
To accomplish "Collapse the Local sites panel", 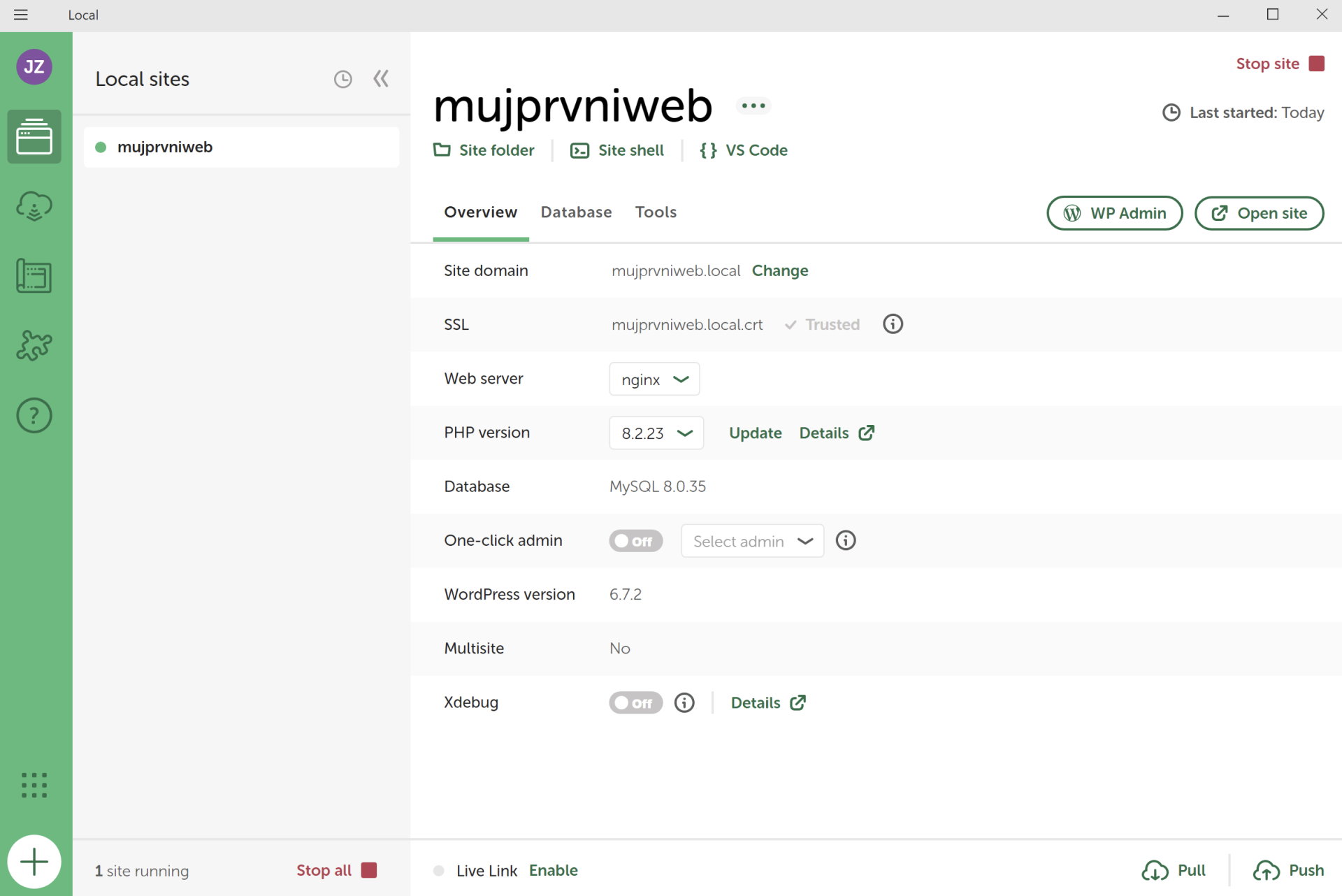I will pyautogui.click(x=381, y=78).
